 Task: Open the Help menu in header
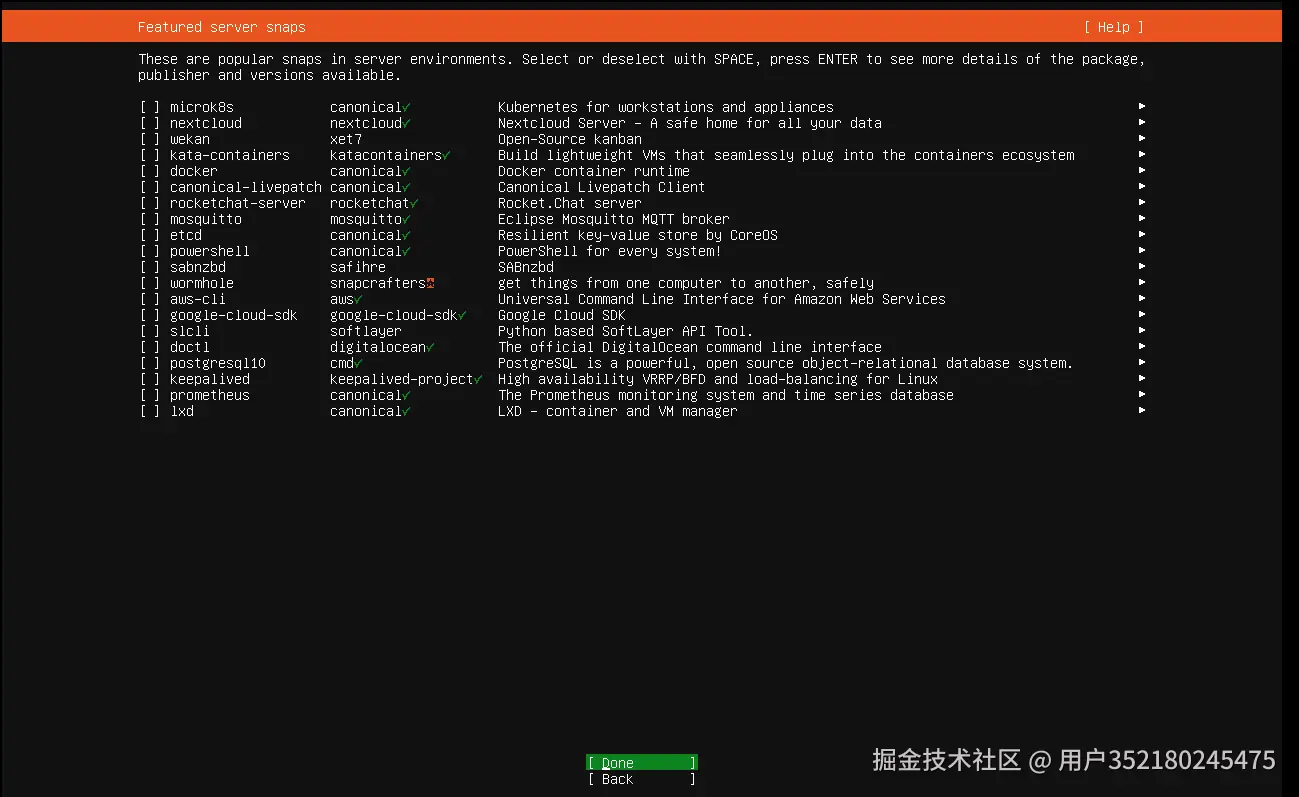pos(1113,27)
